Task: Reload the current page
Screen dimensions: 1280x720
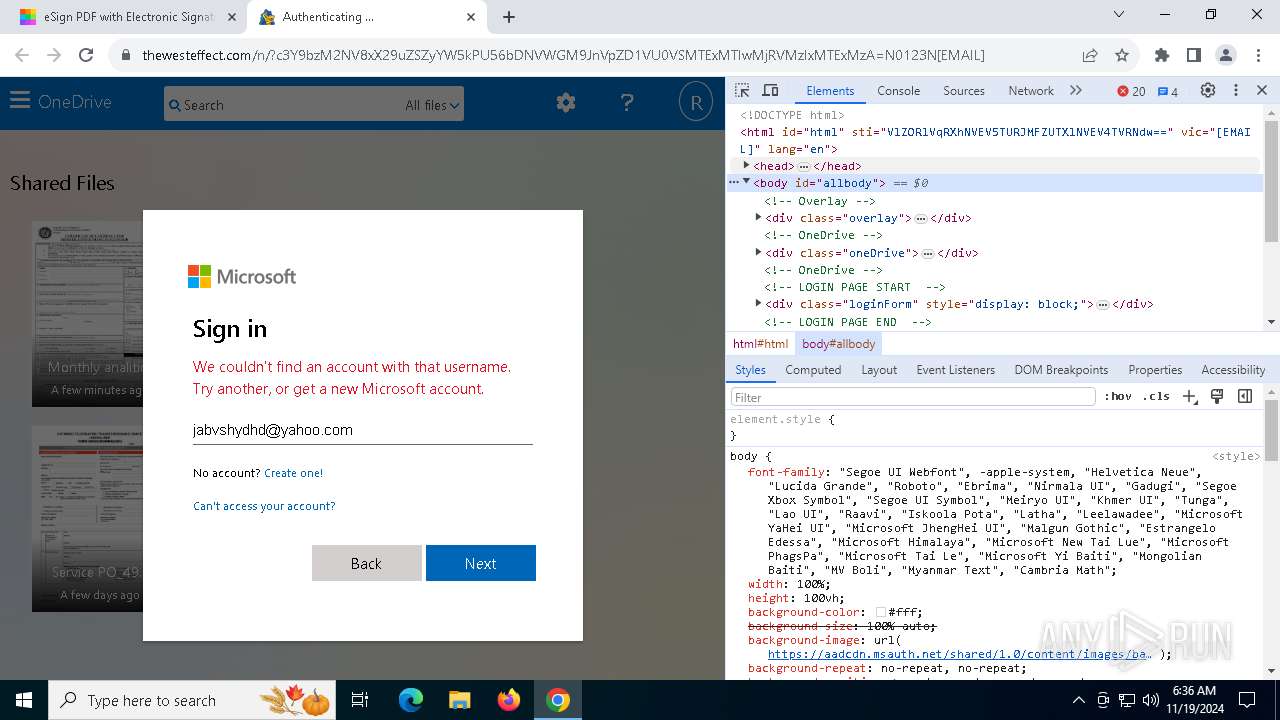Action: 86,55
